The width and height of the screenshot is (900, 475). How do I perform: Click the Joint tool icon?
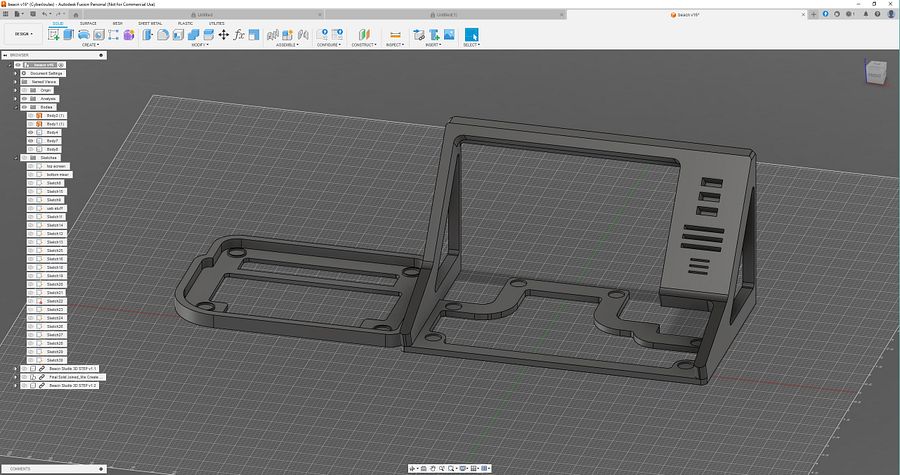click(x=303, y=35)
